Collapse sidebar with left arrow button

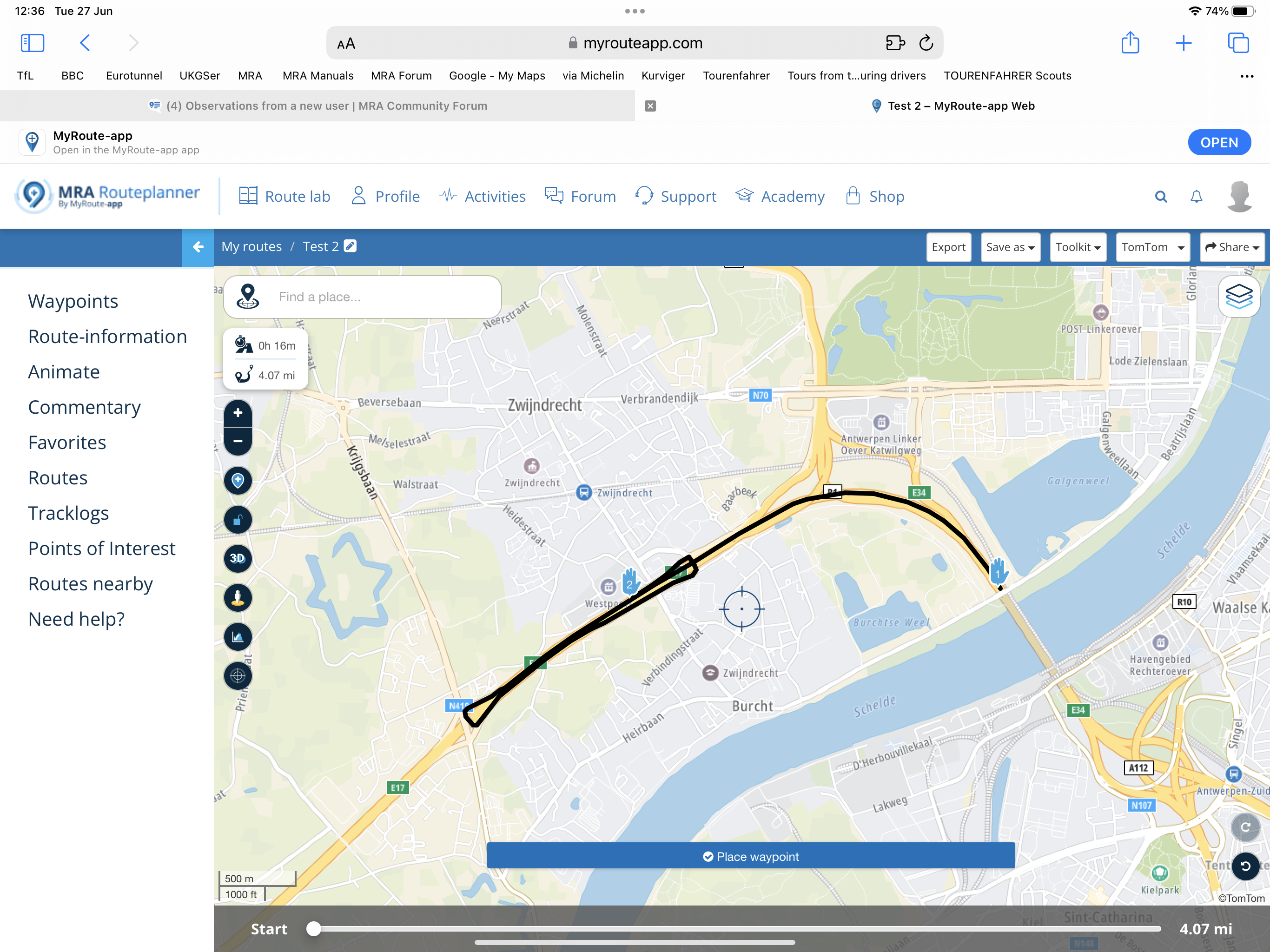198,247
